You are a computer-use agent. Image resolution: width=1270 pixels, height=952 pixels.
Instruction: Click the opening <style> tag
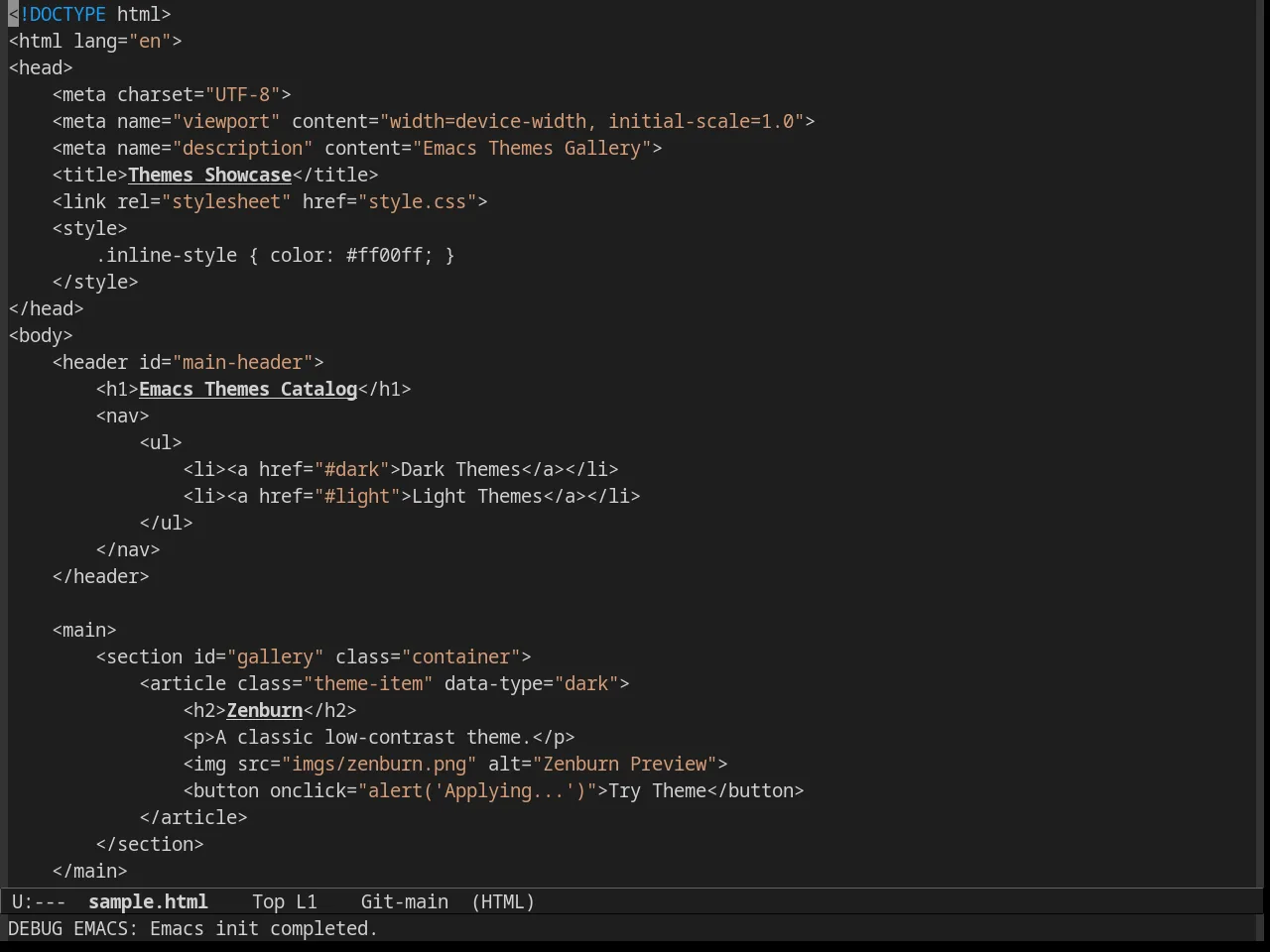(89, 228)
